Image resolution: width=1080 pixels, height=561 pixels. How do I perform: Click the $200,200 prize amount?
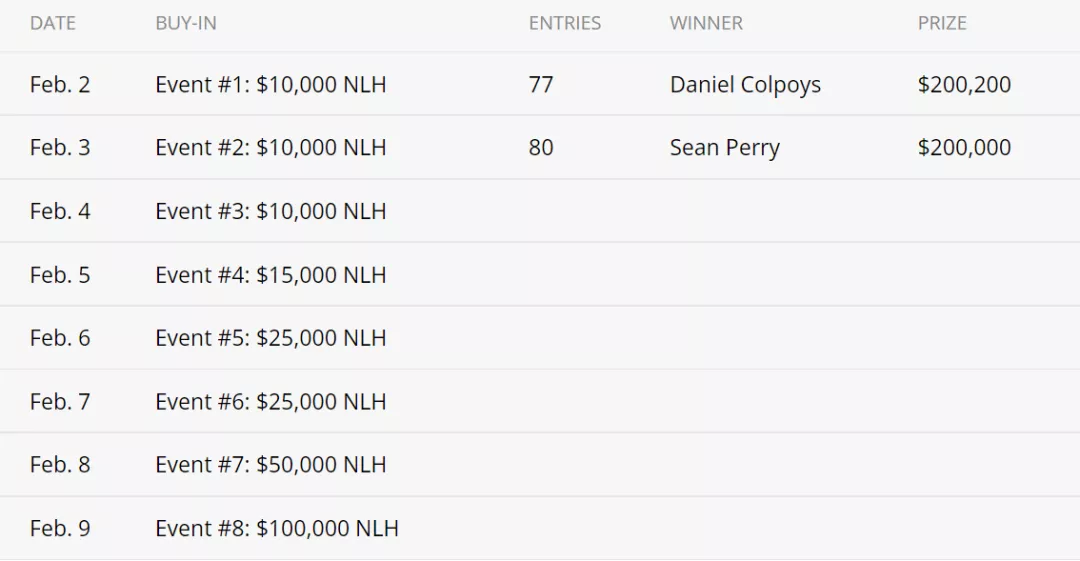(964, 85)
